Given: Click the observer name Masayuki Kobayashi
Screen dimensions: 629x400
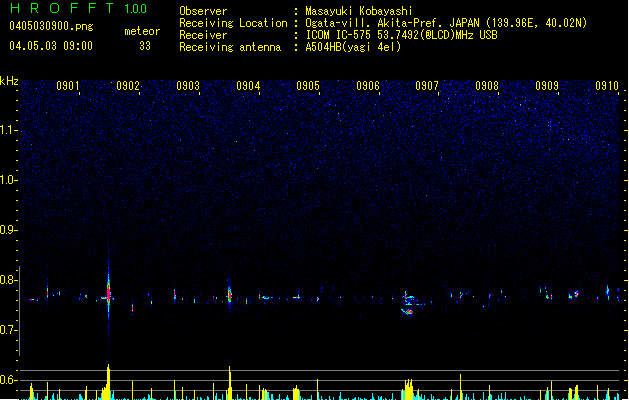Looking at the screenshot, I should click(x=359, y=11).
